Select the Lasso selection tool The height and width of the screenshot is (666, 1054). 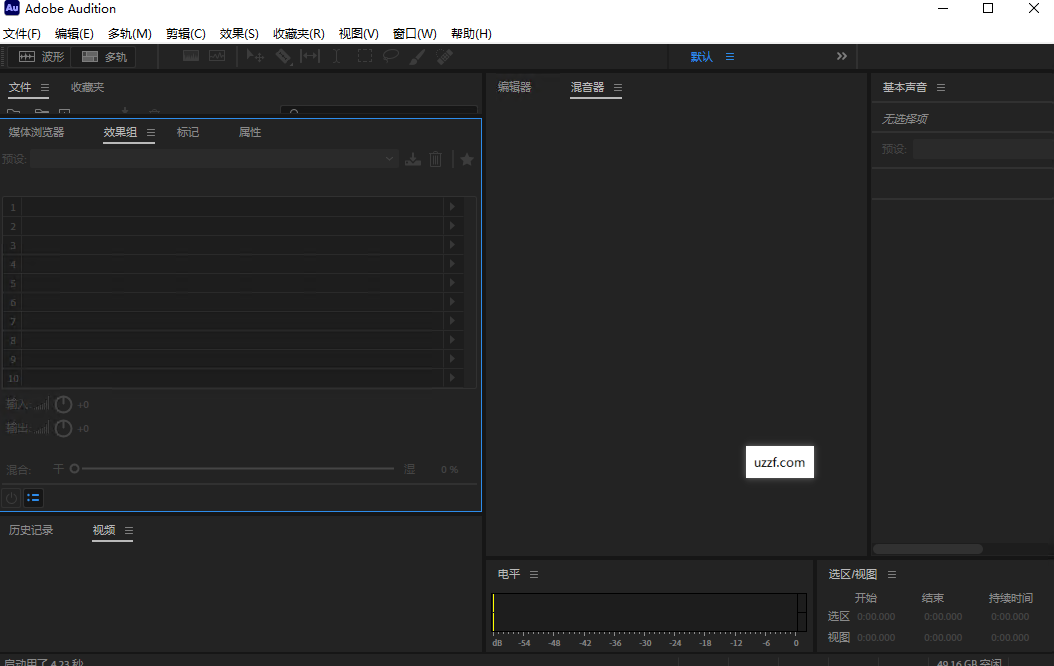point(389,57)
